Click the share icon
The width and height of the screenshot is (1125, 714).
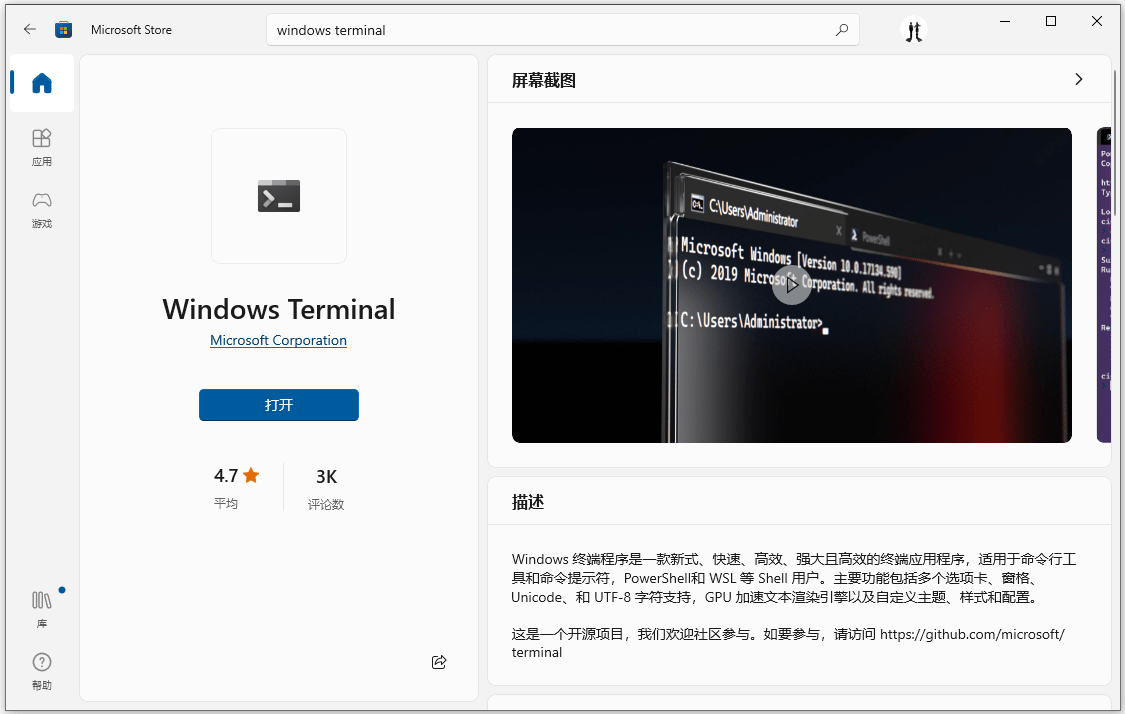[x=439, y=662]
